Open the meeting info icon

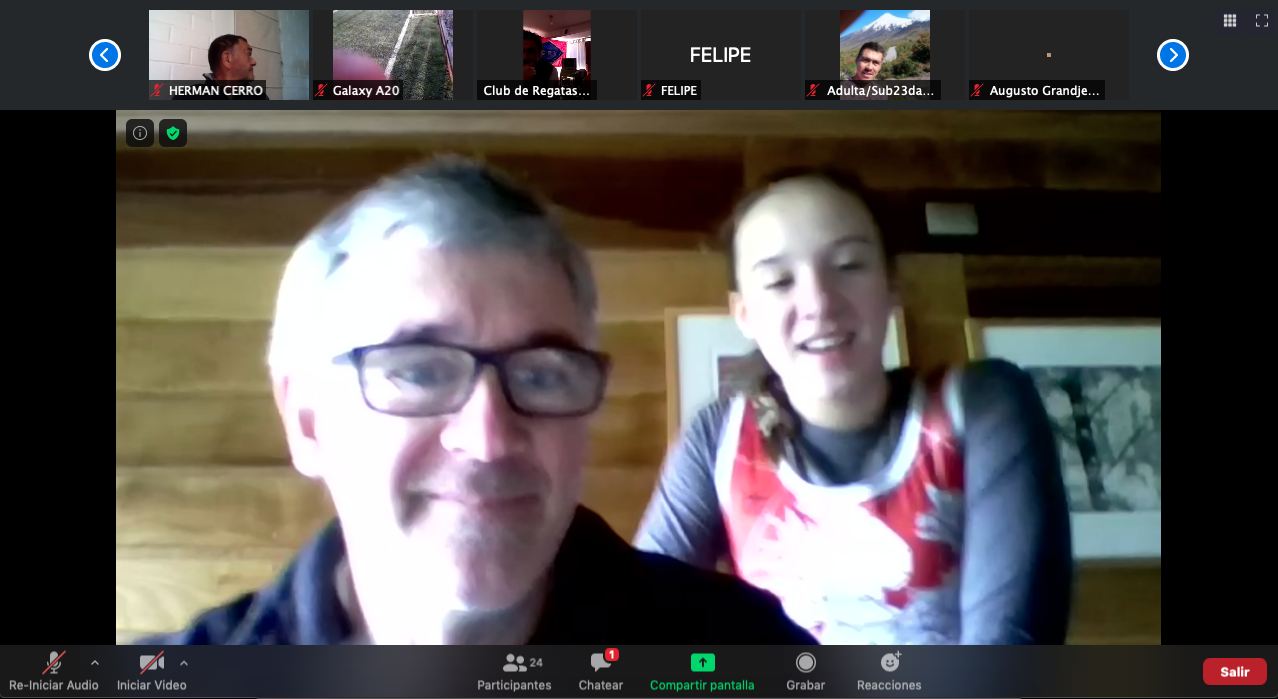[140, 133]
